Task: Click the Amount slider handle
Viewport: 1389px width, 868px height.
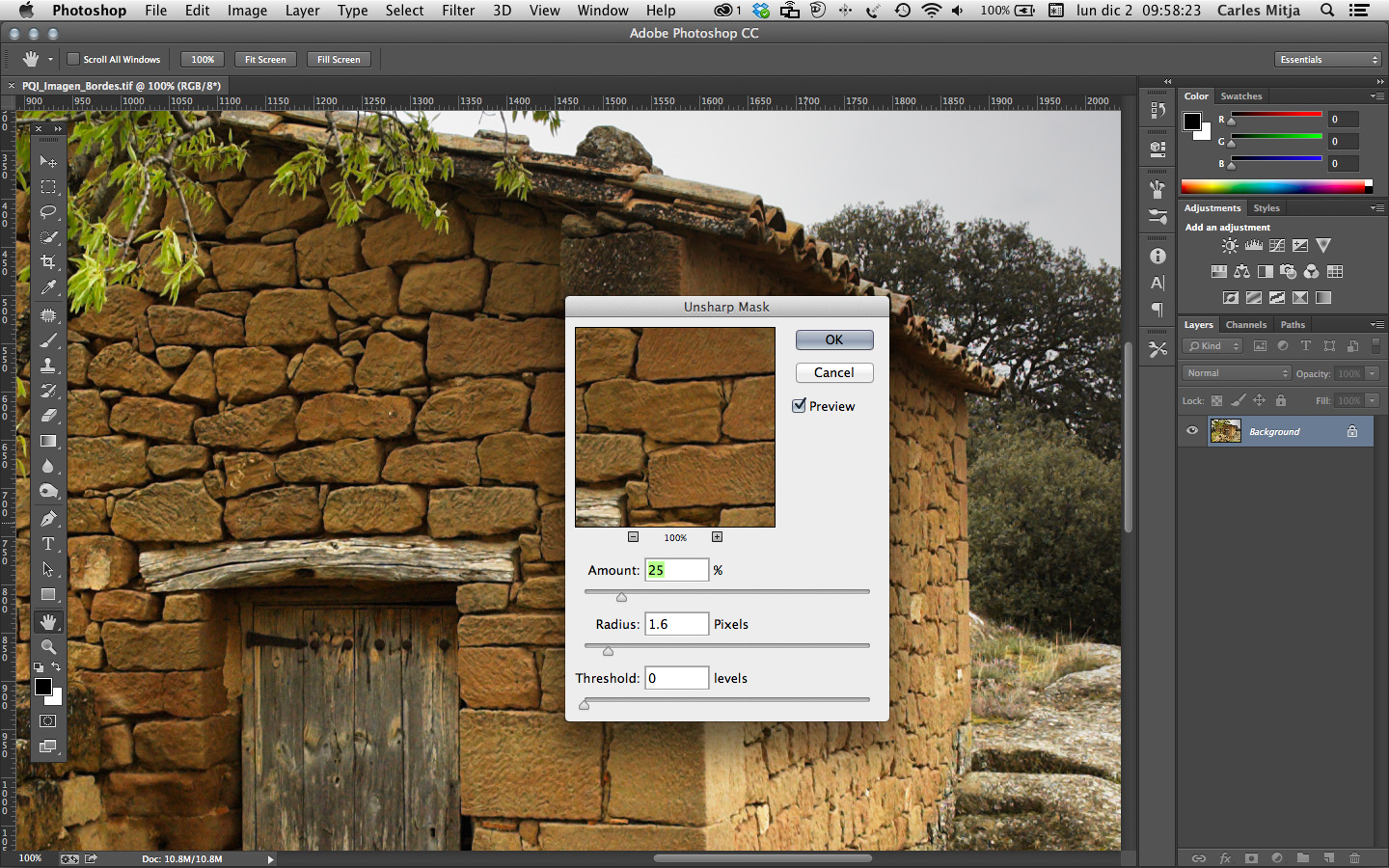Action: (x=622, y=597)
